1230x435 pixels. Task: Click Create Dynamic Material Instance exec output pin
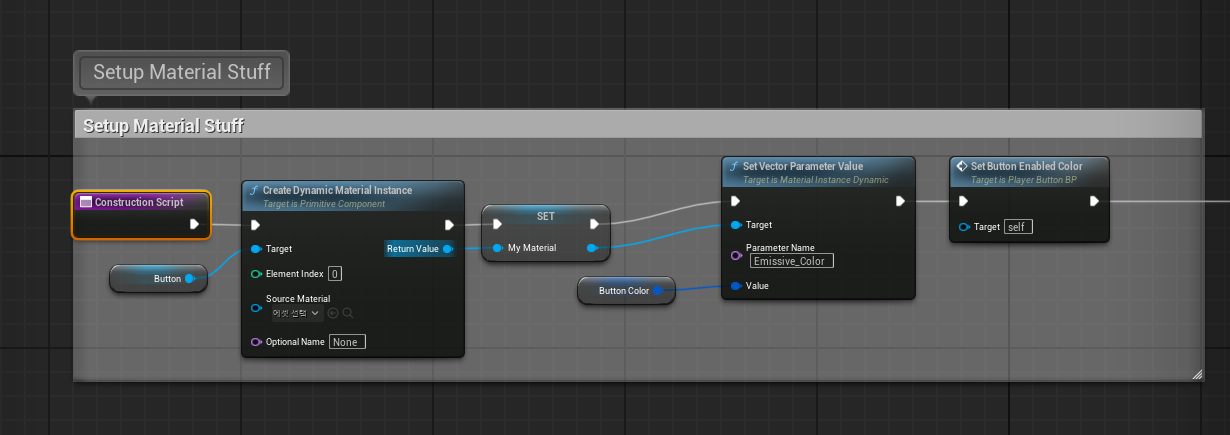449,225
